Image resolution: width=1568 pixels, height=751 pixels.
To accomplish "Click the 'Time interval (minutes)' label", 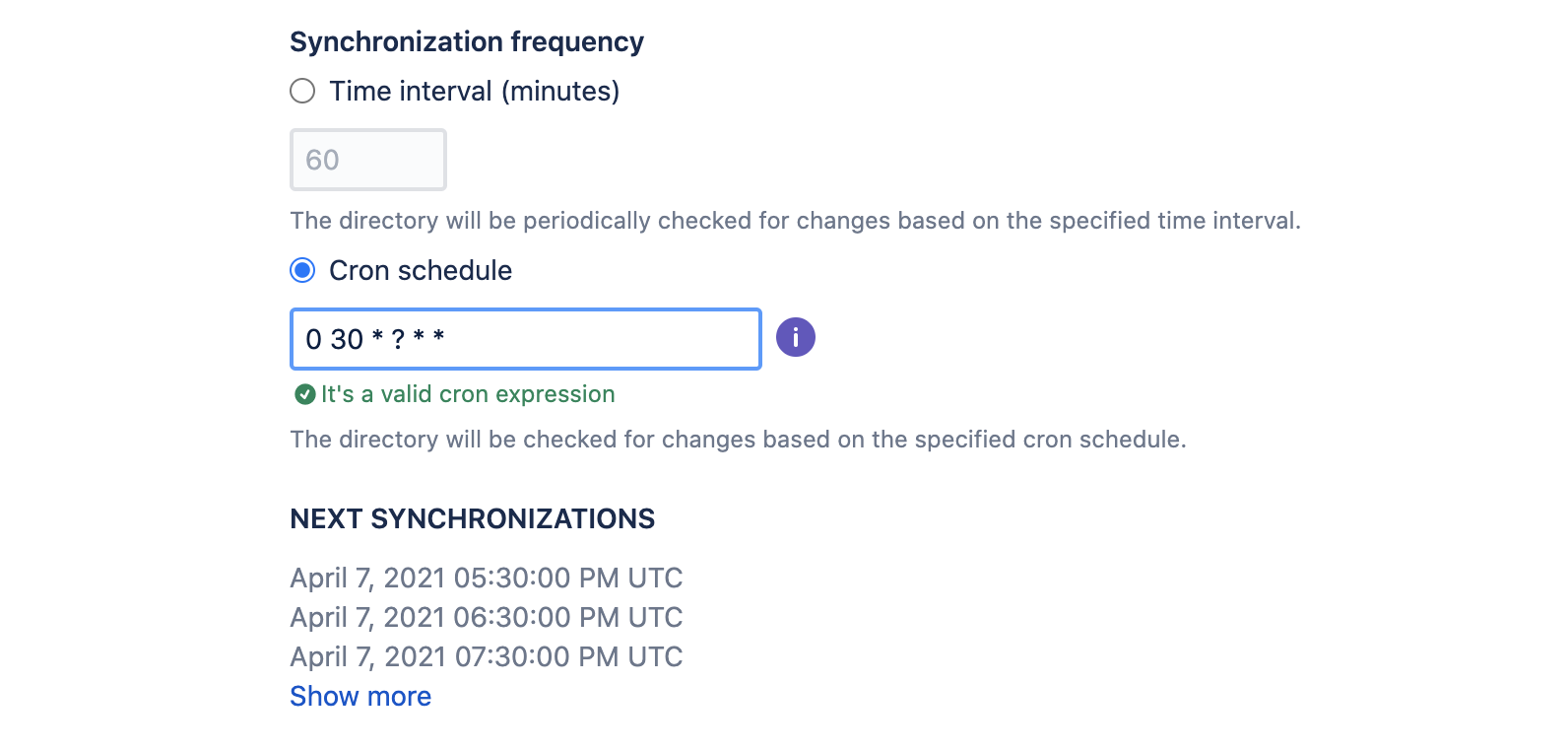I will tap(474, 91).
